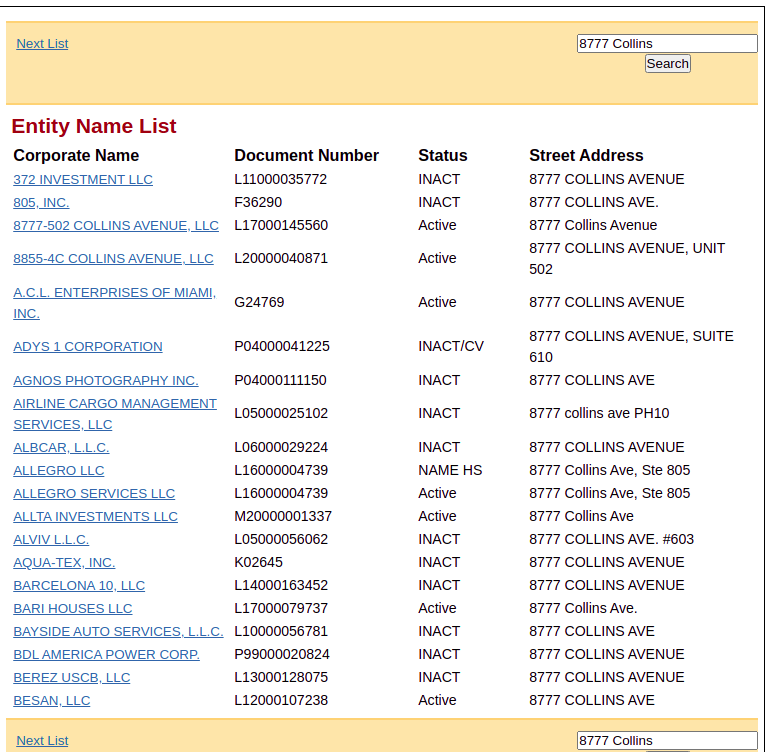Click address 8777 COLLINS AVE. #603
766x752 pixels.
612,539
